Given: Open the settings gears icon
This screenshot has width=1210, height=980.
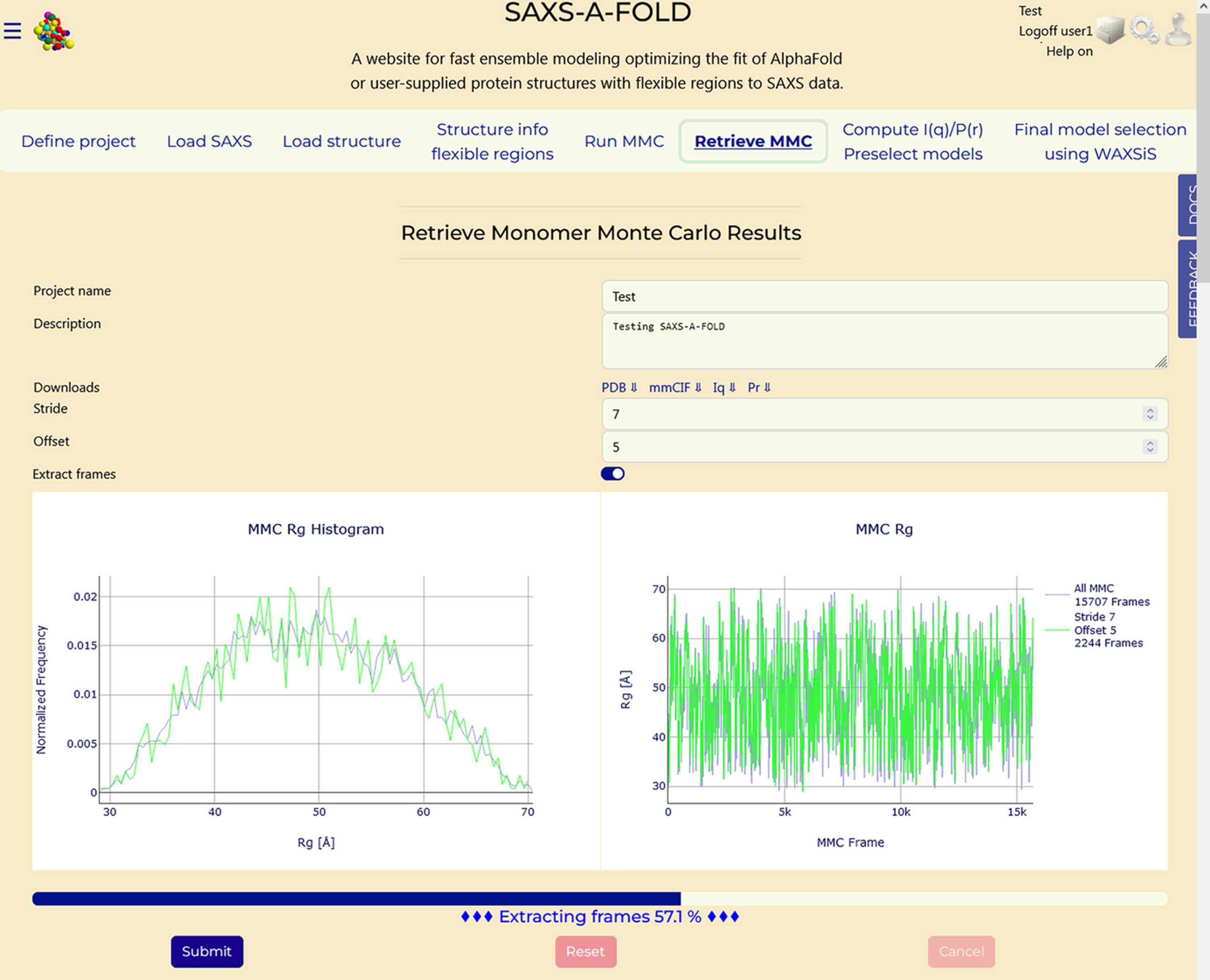Looking at the screenshot, I should tap(1144, 29).
